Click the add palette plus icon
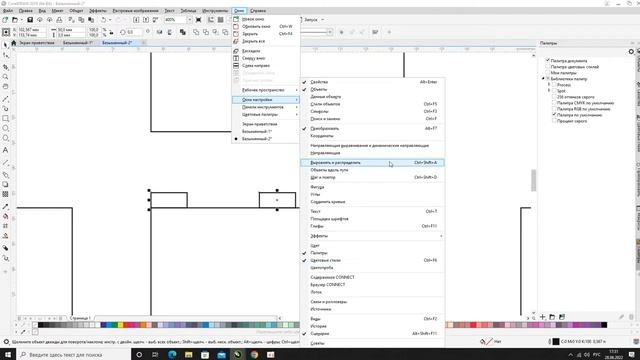 coord(542,317)
